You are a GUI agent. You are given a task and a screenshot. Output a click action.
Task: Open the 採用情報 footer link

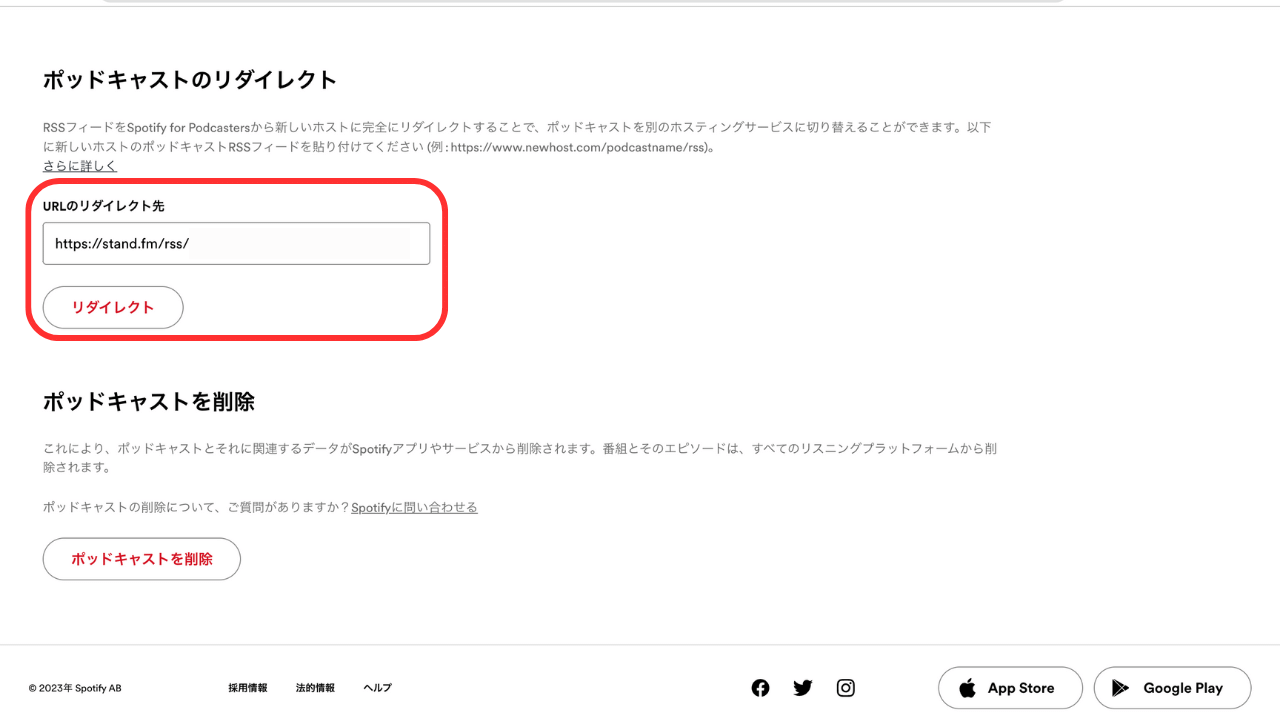coord(248,688)
